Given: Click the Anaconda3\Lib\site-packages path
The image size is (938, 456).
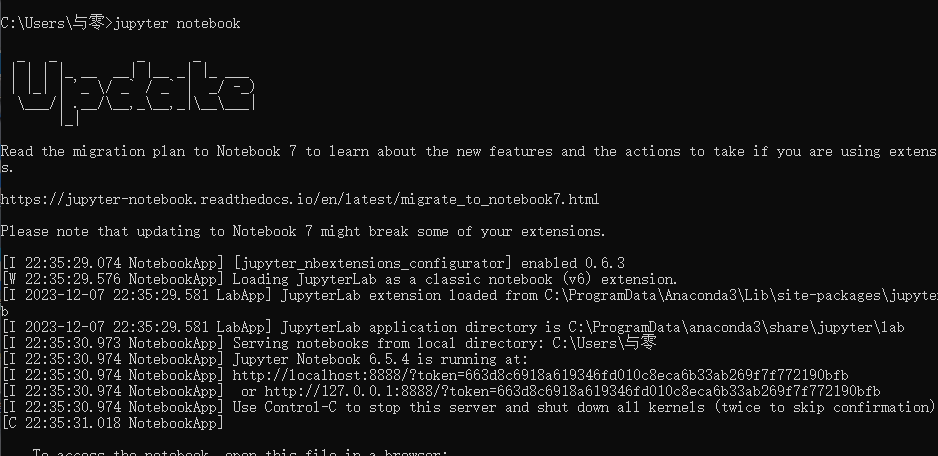Looking at the screenshot, I should pos(741,296).
